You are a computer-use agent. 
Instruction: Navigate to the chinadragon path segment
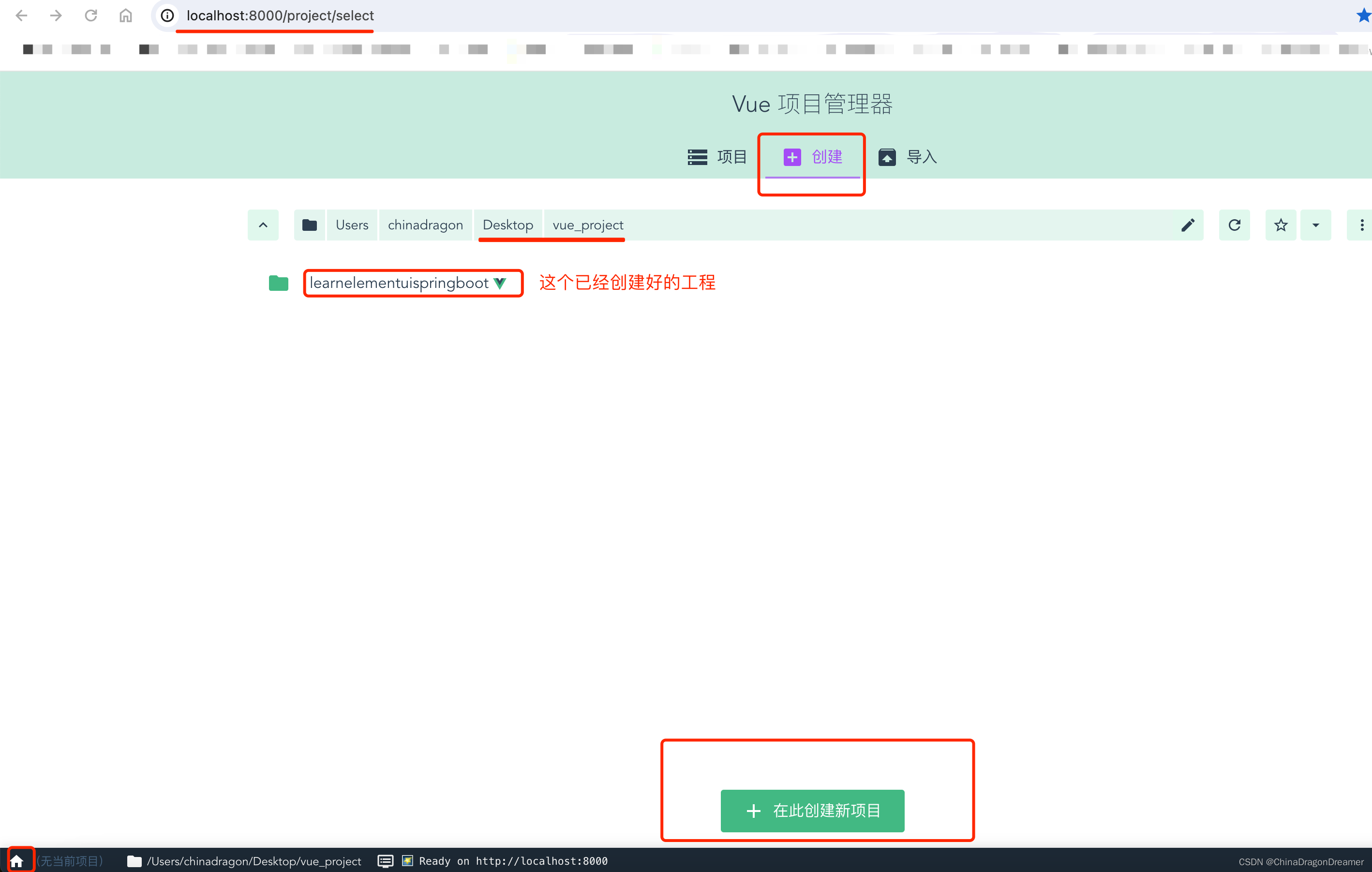[x=426, y=225]
